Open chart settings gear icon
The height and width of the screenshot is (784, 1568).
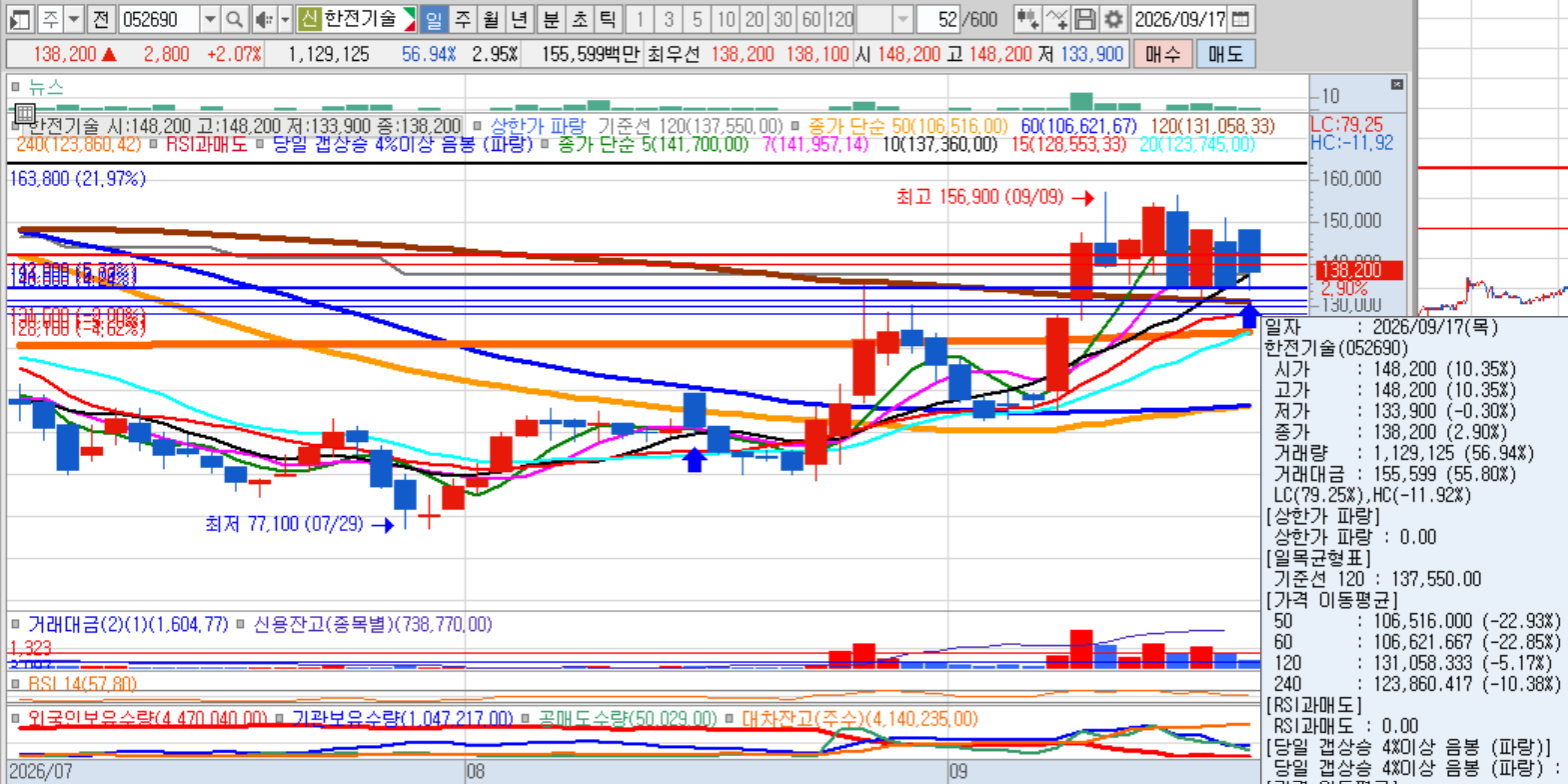coord(1113,19)
